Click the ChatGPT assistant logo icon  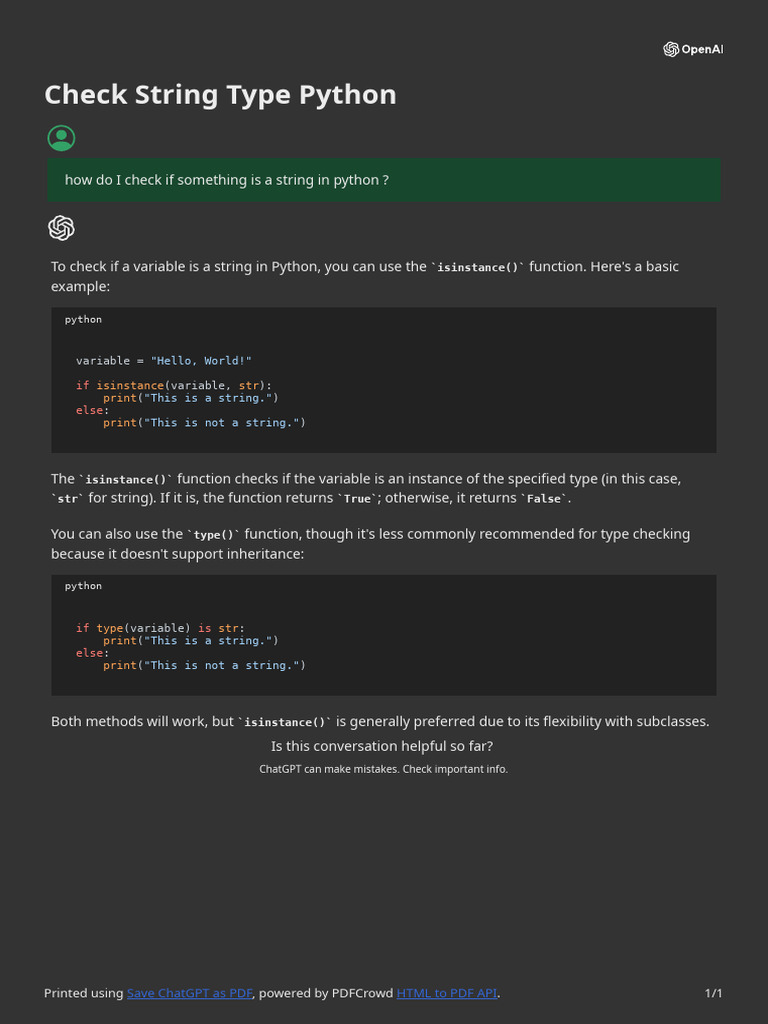pyautogui.click(x=61, y=228)
